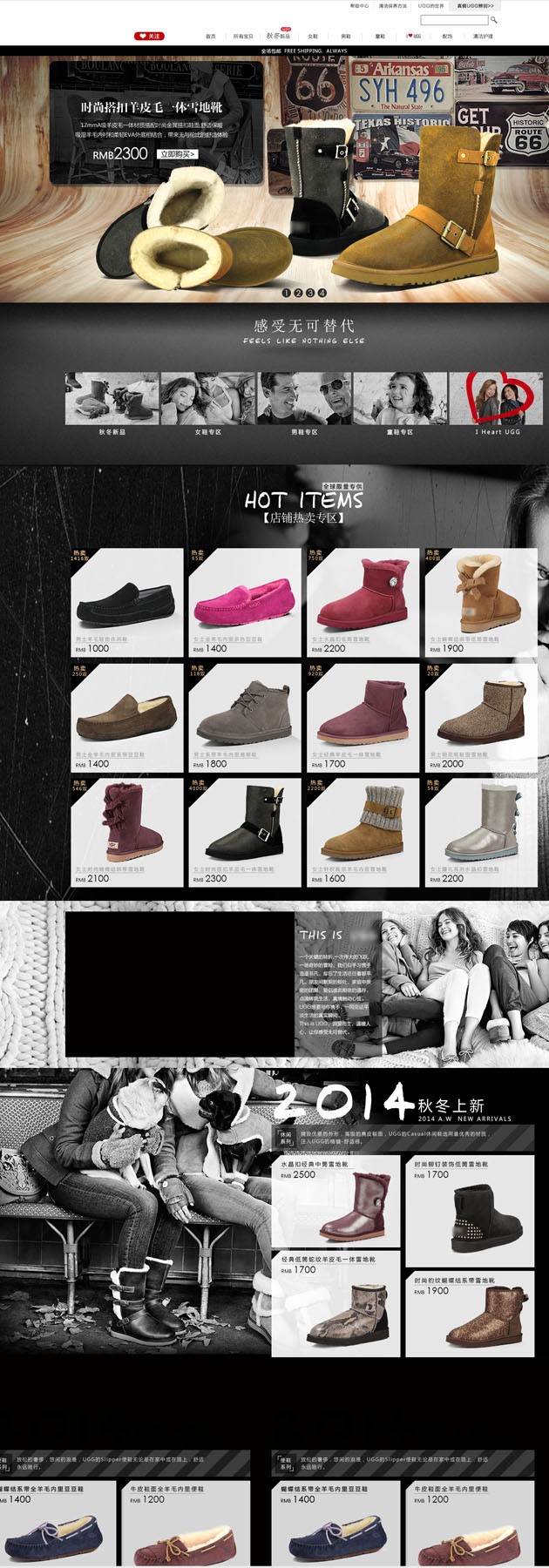
Task: Open purple mini boot RMB 1700 in hot items
Action: [x=363, y=718]
